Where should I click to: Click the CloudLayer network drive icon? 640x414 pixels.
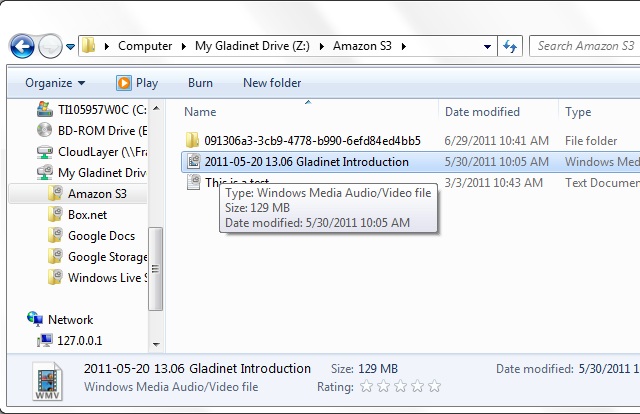(44, 152)
